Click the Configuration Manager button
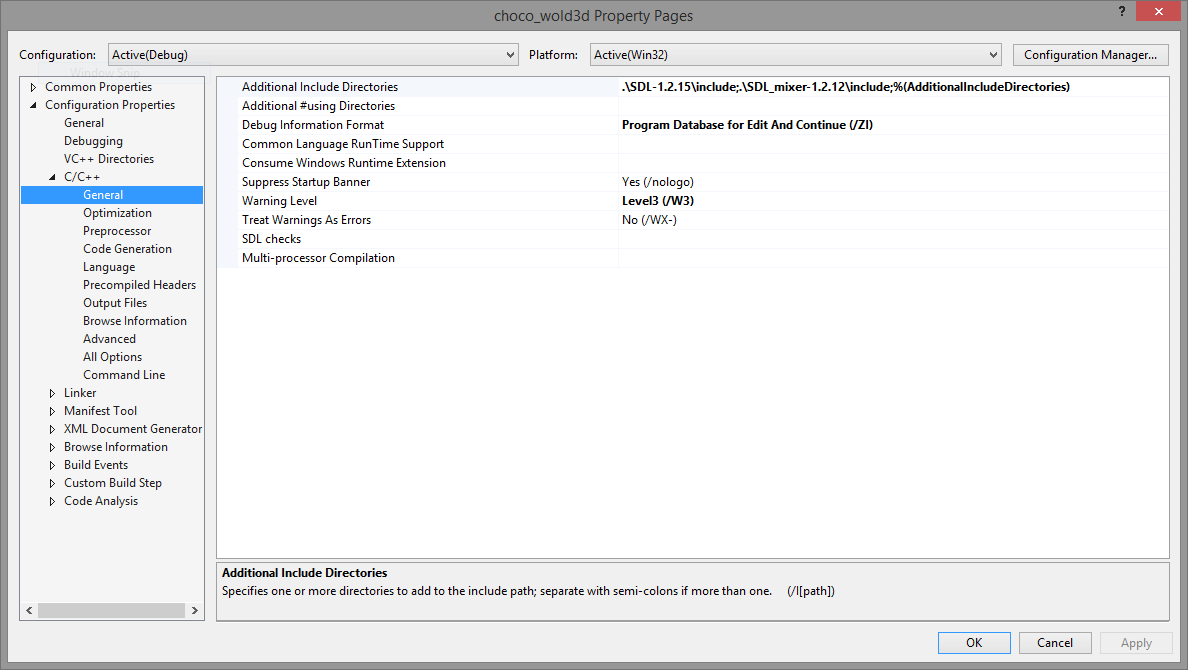 (x=1090, y=55)
